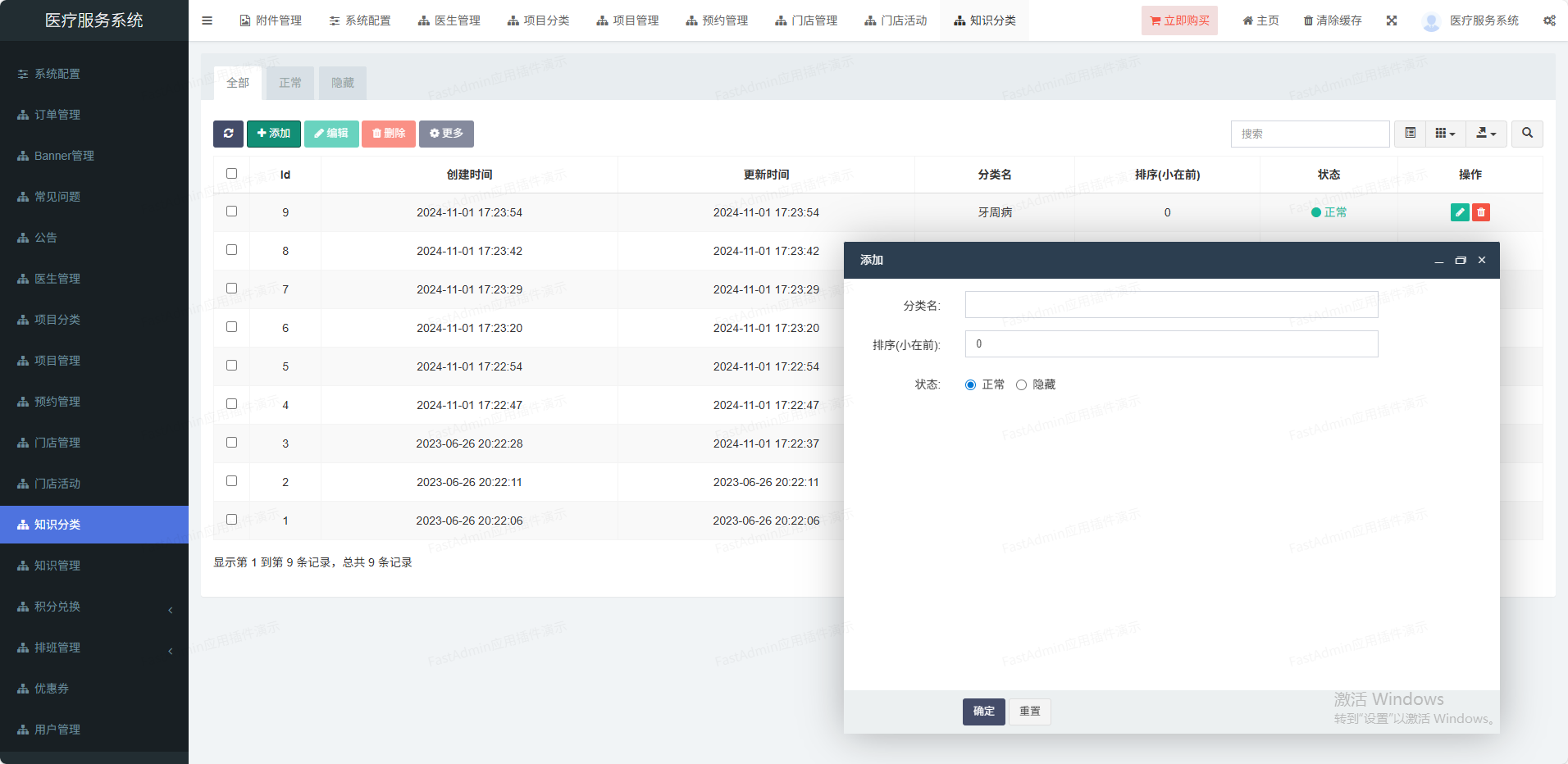Click the 确定 confirm button
Image resolution: width=1568 pixels, height=764 pixels.
[983, 712]
